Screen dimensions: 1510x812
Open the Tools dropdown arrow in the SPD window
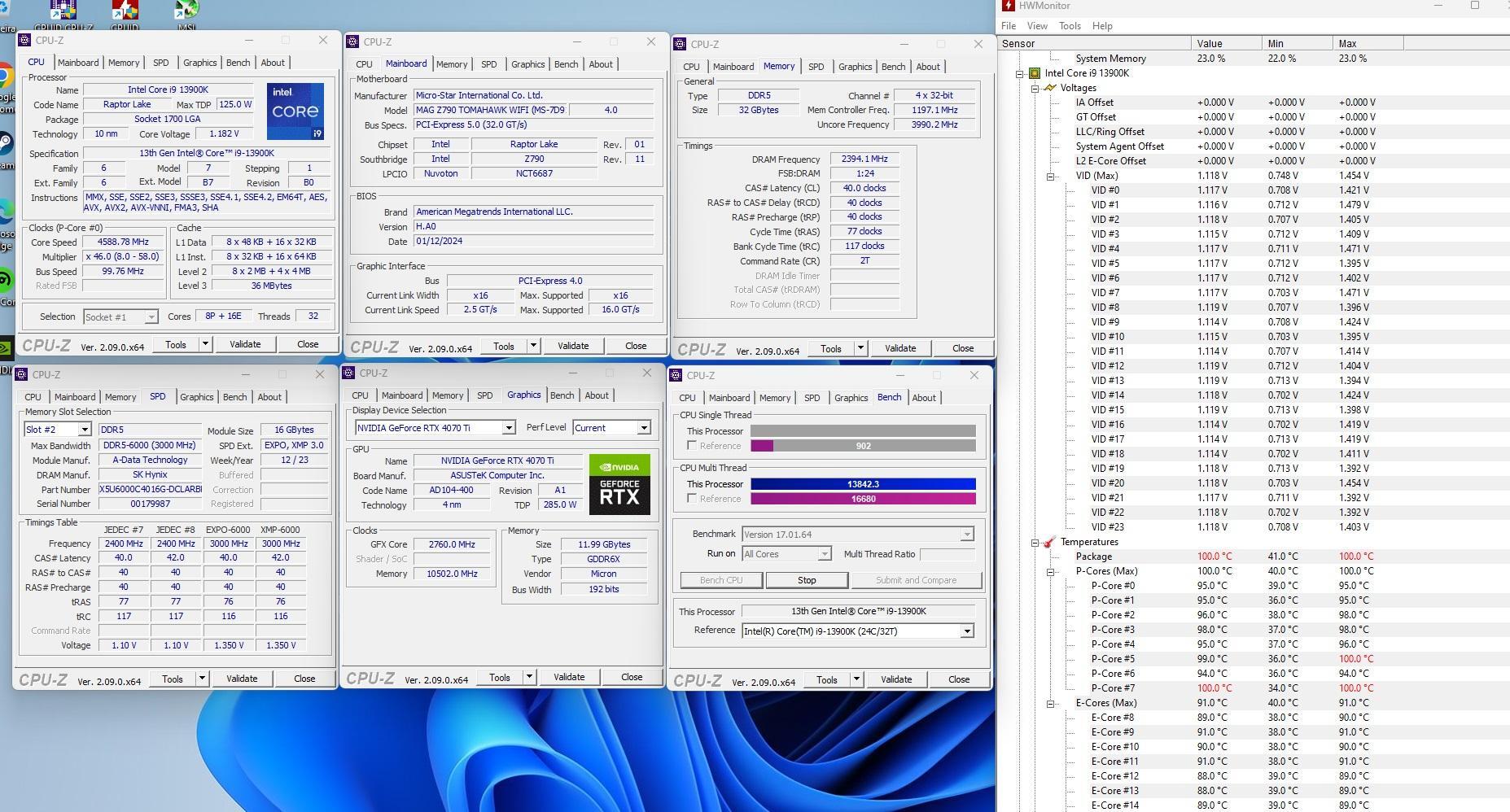[201, 679]
